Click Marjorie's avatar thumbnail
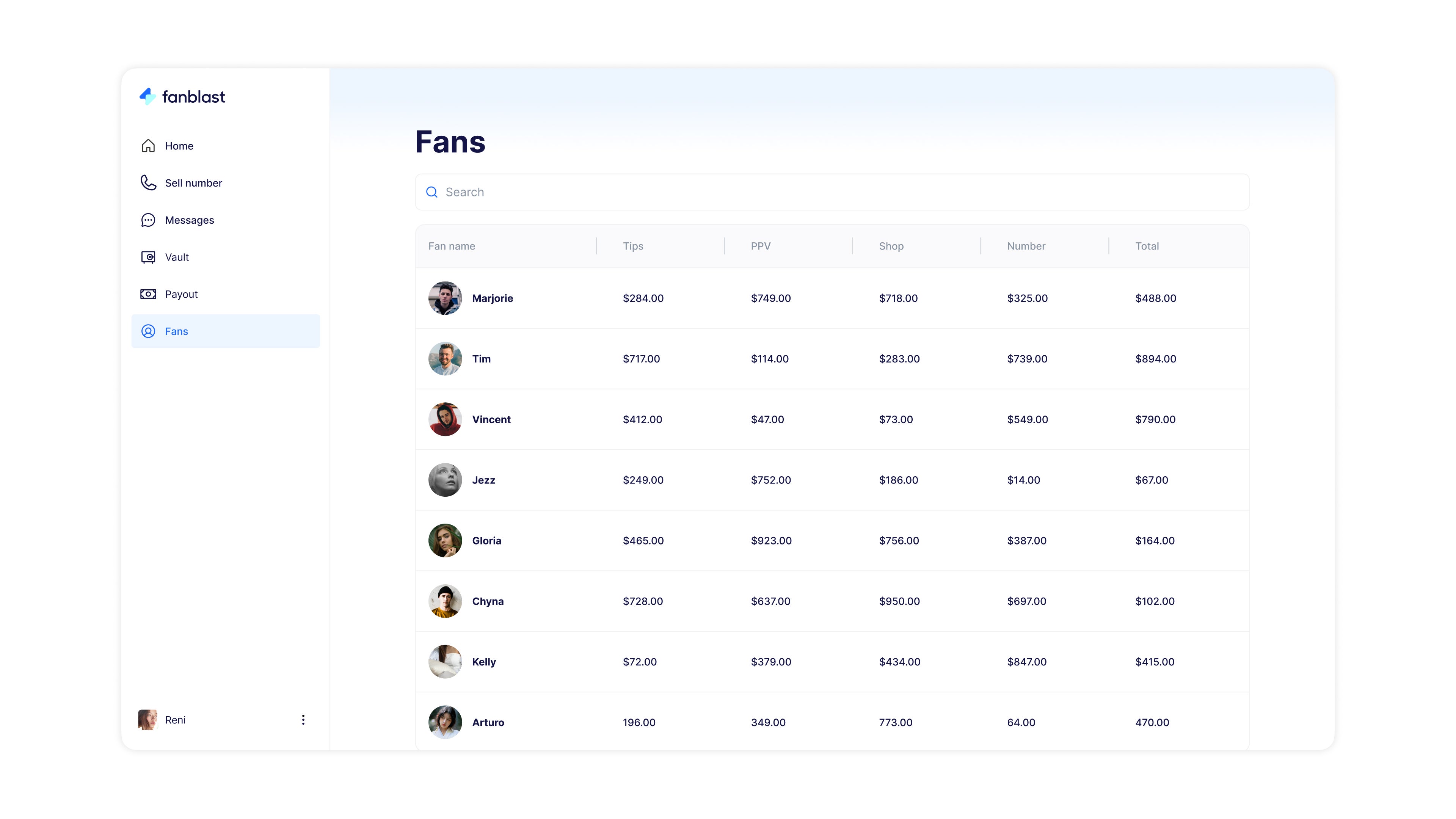This screenshot has height=819, width=1456. [445, 298]
